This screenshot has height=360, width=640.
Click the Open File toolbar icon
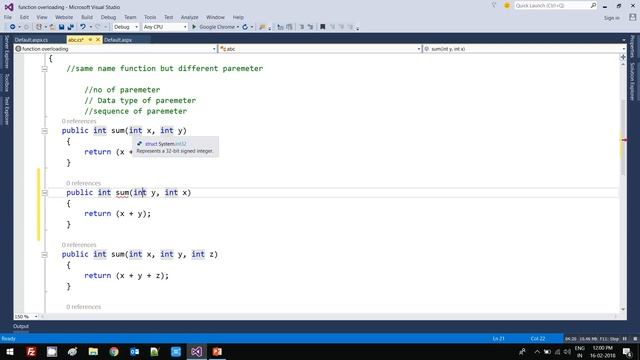(52, 27)
